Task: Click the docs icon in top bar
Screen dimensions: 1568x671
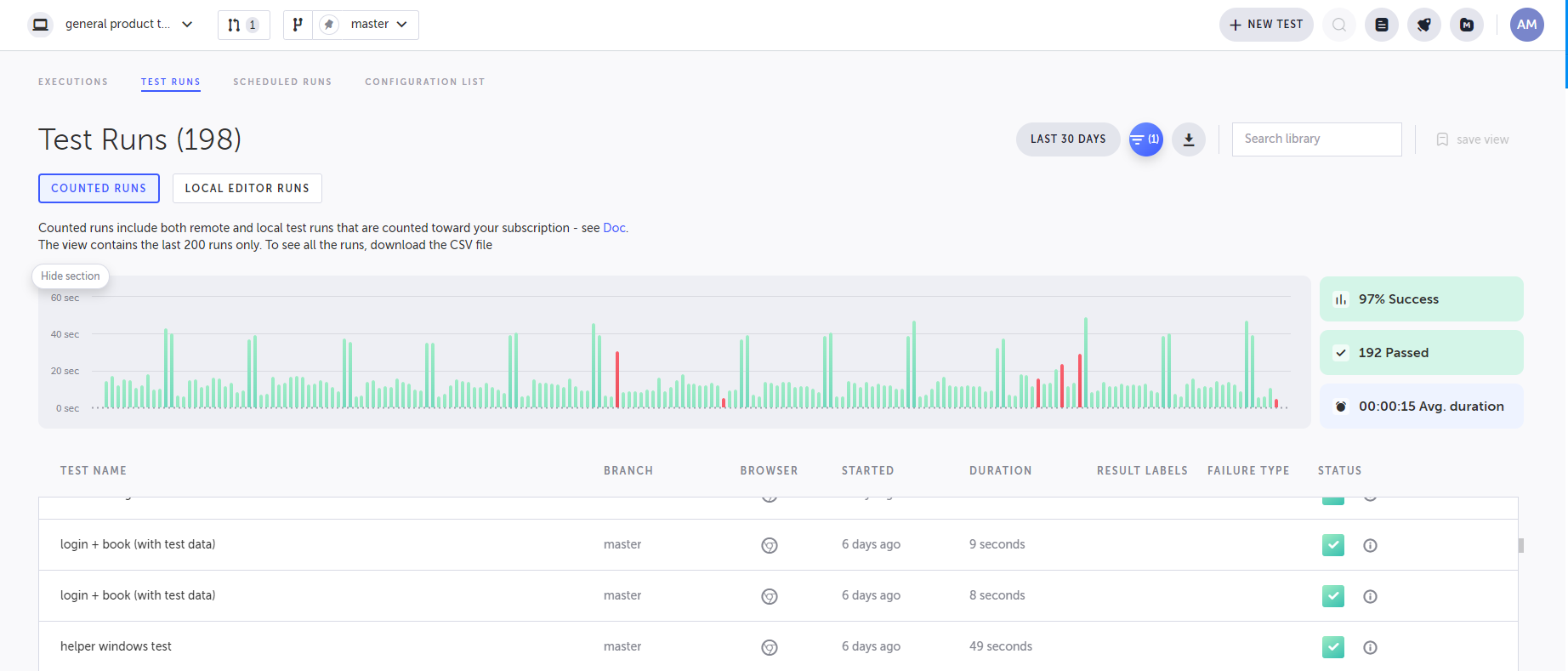Action: point(1381,25)
